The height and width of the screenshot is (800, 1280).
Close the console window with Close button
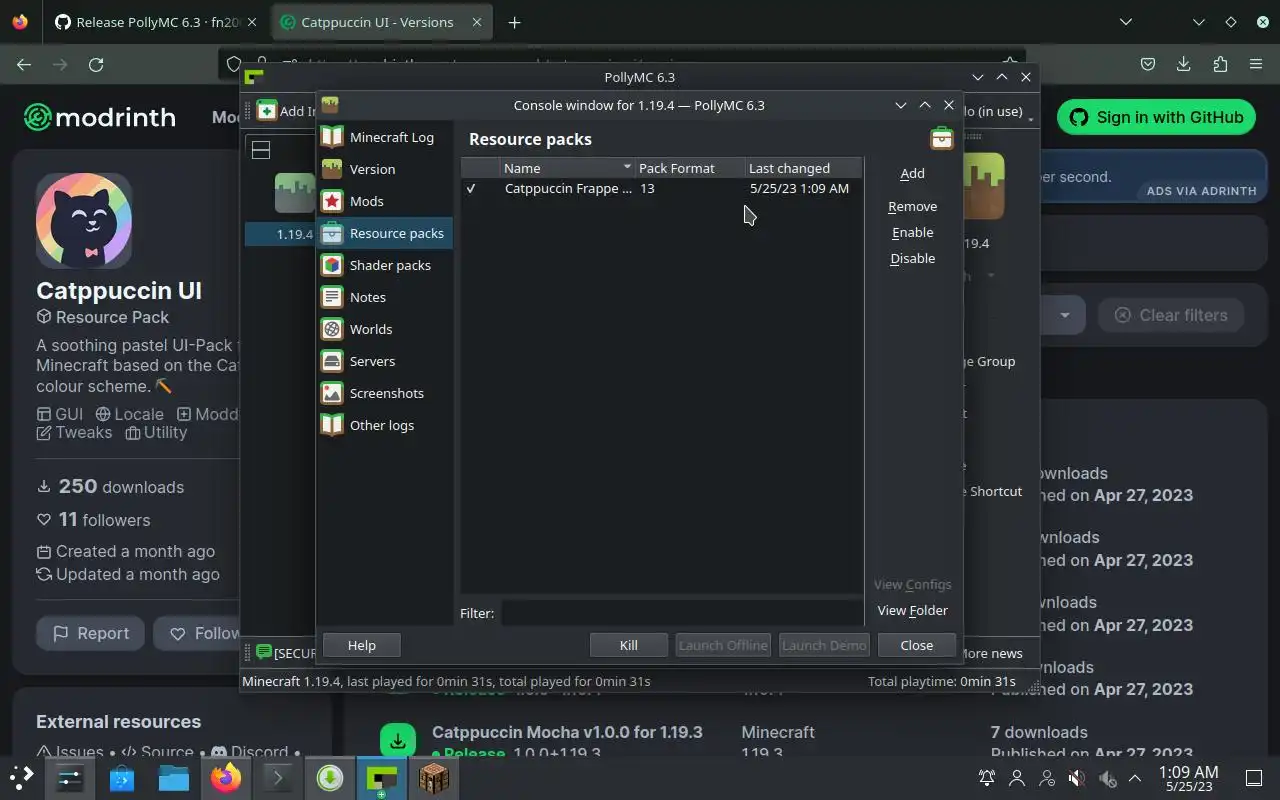pos(916,645)
